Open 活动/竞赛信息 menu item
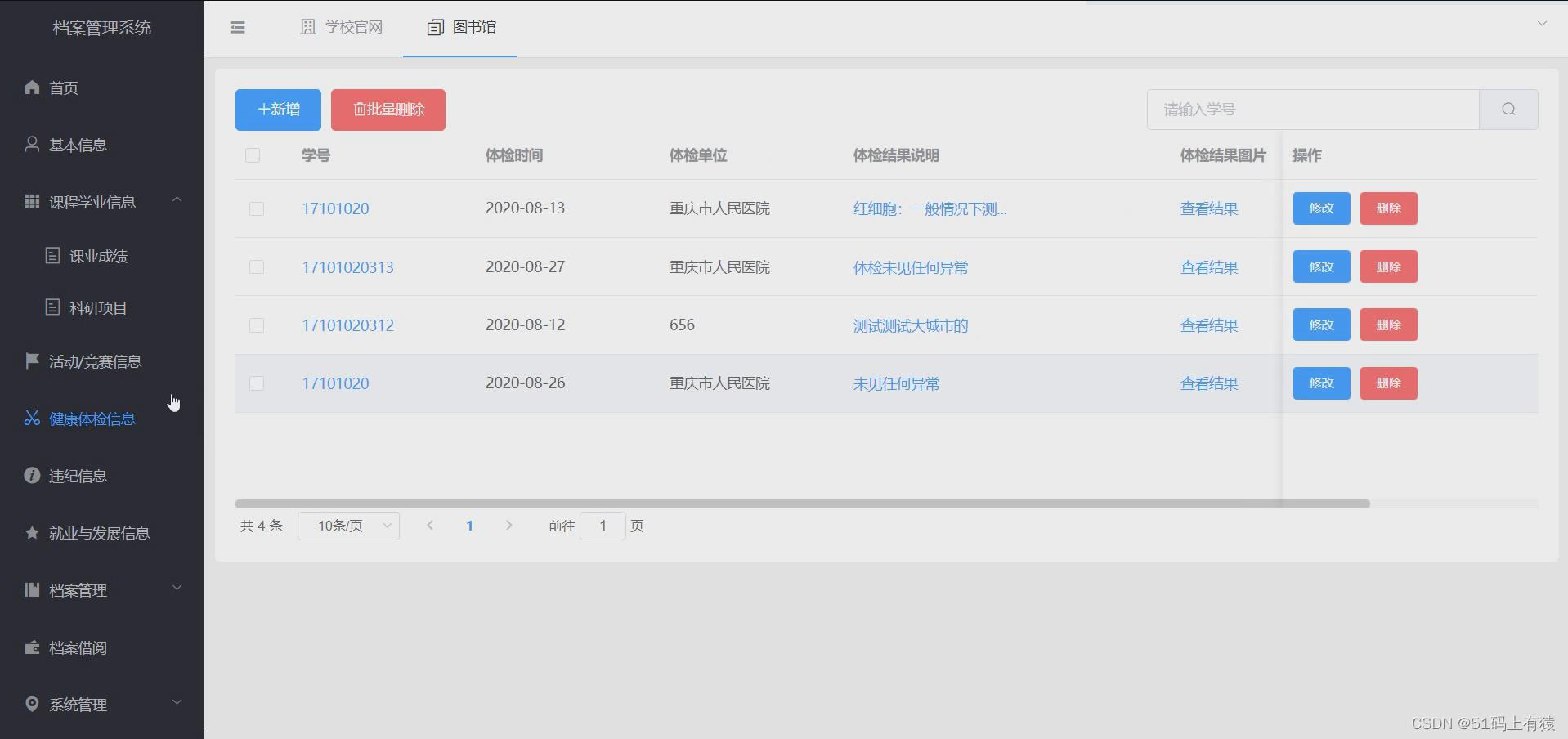Viewport: 1568px width, 739px height. [x=101, y=361]
